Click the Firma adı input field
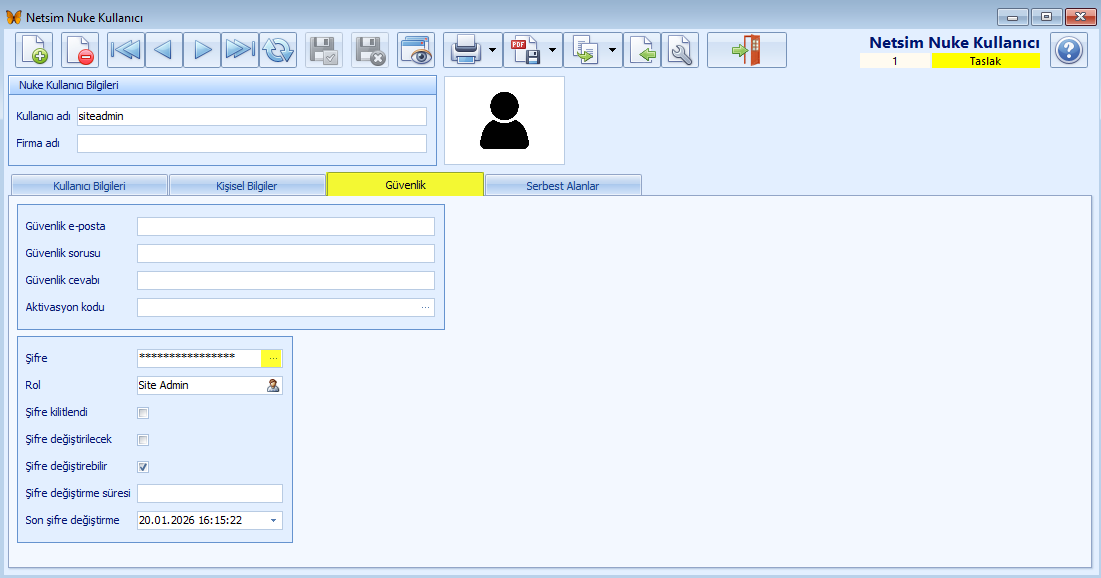Screen dimensions: 1101x578 (251, 143)
